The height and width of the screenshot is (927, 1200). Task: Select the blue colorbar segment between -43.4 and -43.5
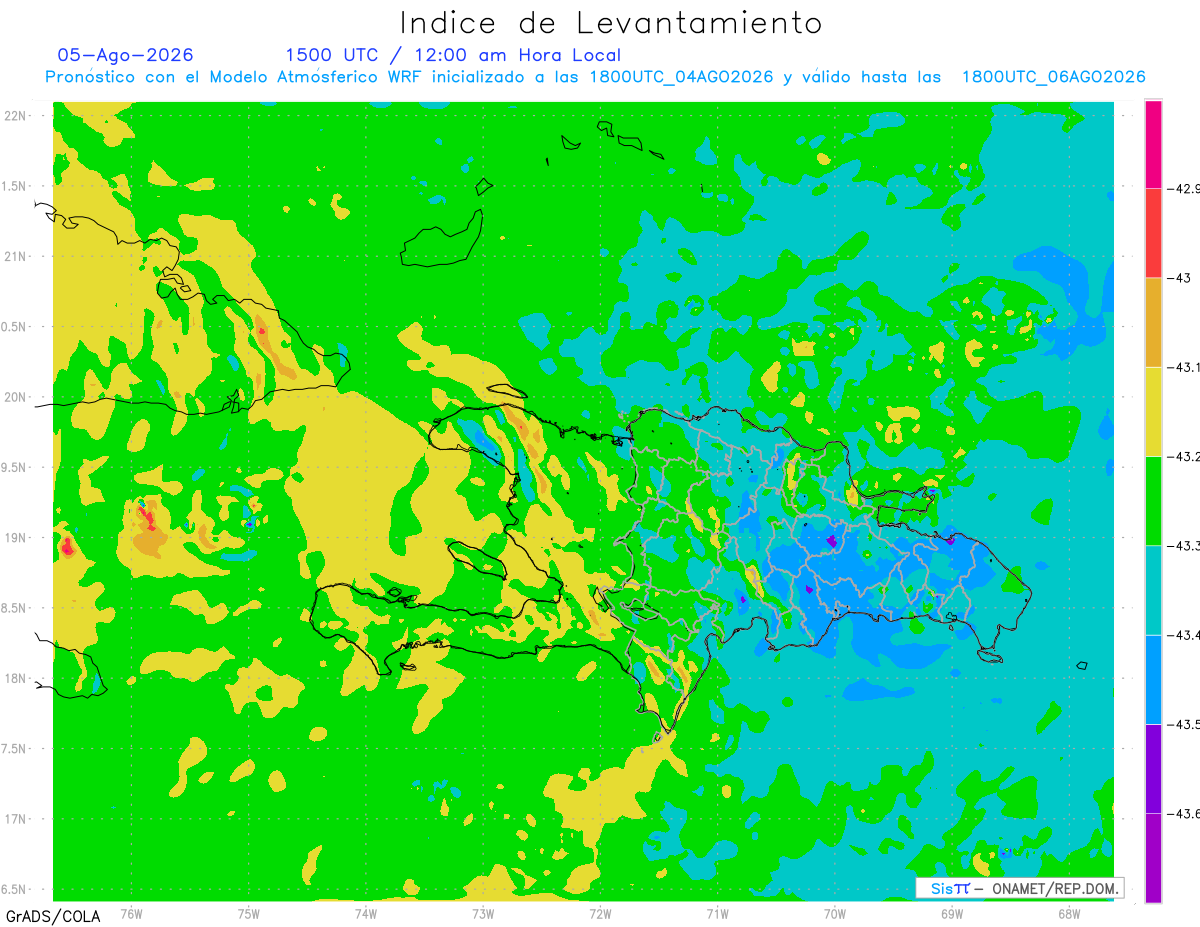pyautogui.click(x=1153, y=679)
